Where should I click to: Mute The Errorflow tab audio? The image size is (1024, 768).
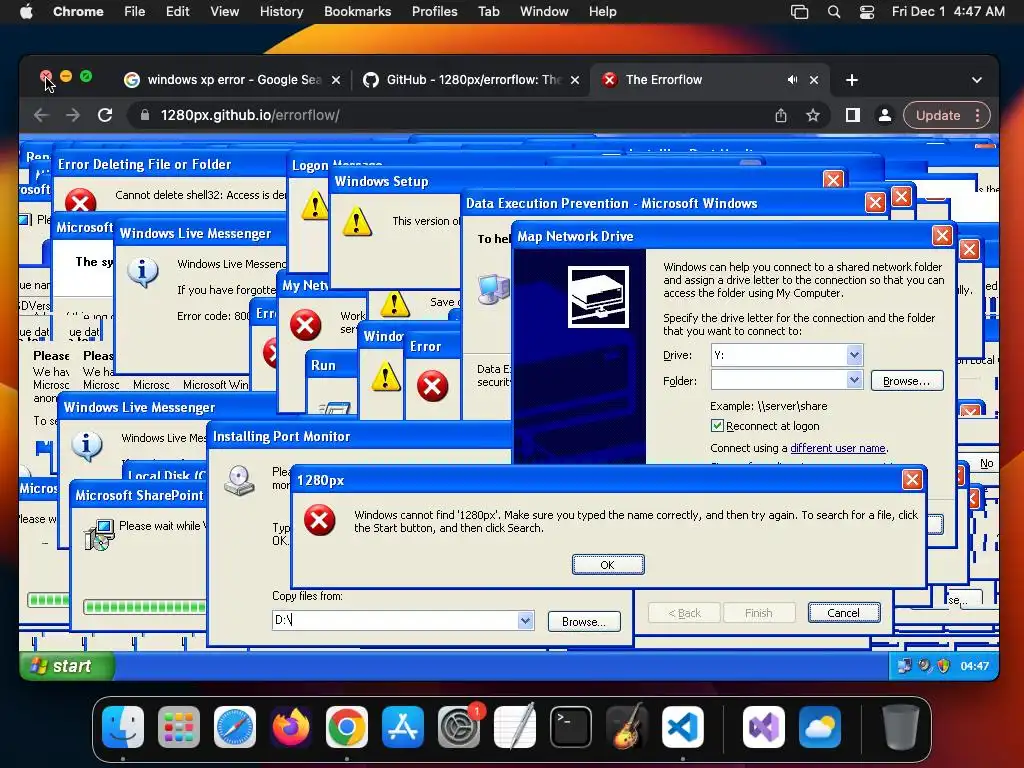792,80
